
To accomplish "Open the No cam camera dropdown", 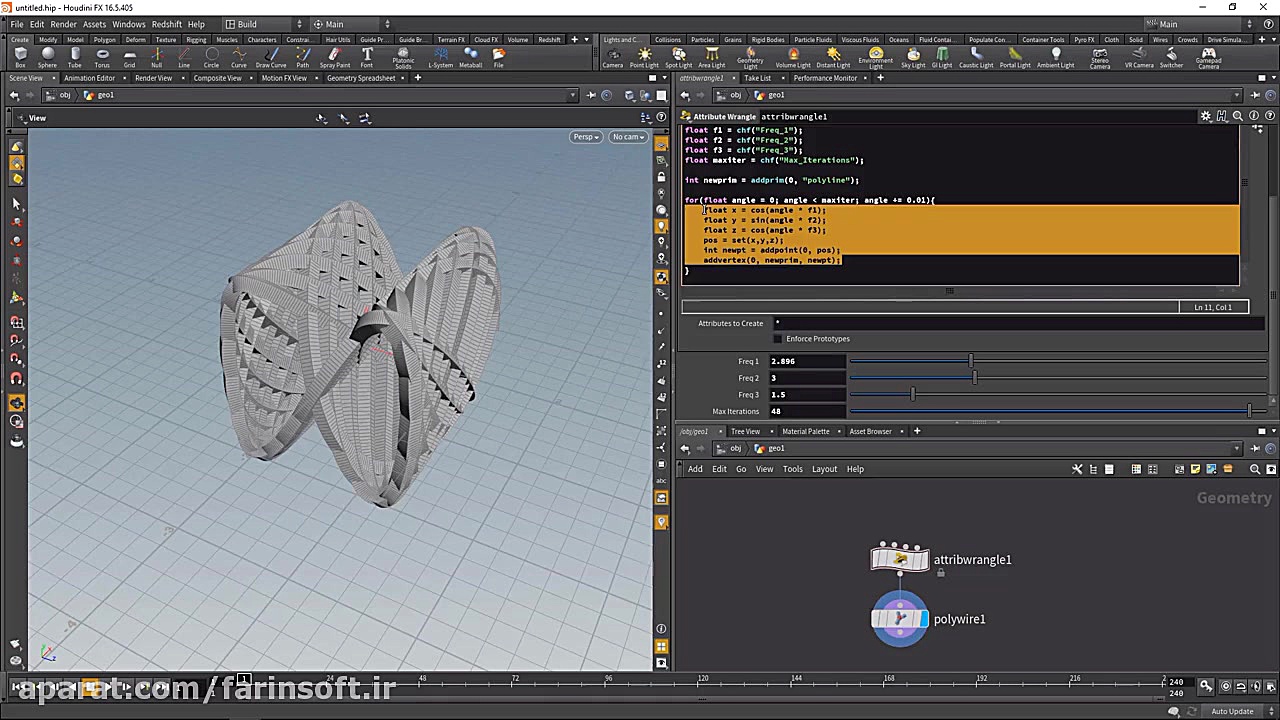I will [628, 137].
